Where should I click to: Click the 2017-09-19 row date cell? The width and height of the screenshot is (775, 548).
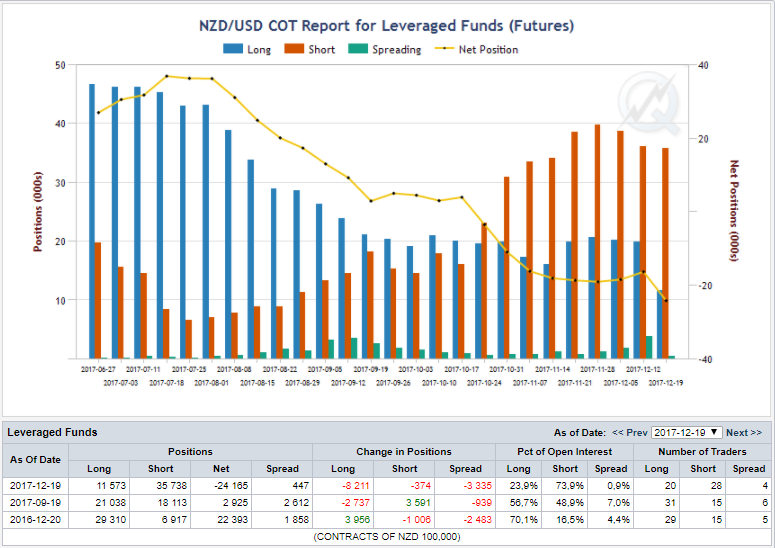[35, 503]
